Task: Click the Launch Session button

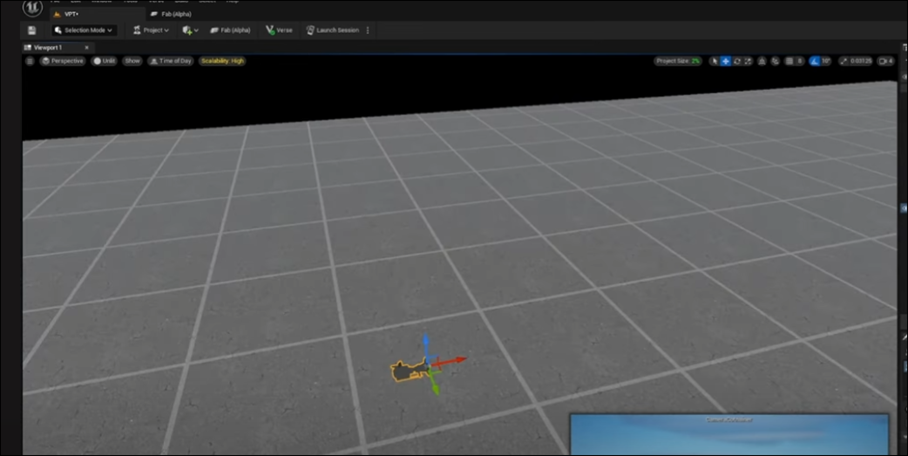Action: coord(332,30)
